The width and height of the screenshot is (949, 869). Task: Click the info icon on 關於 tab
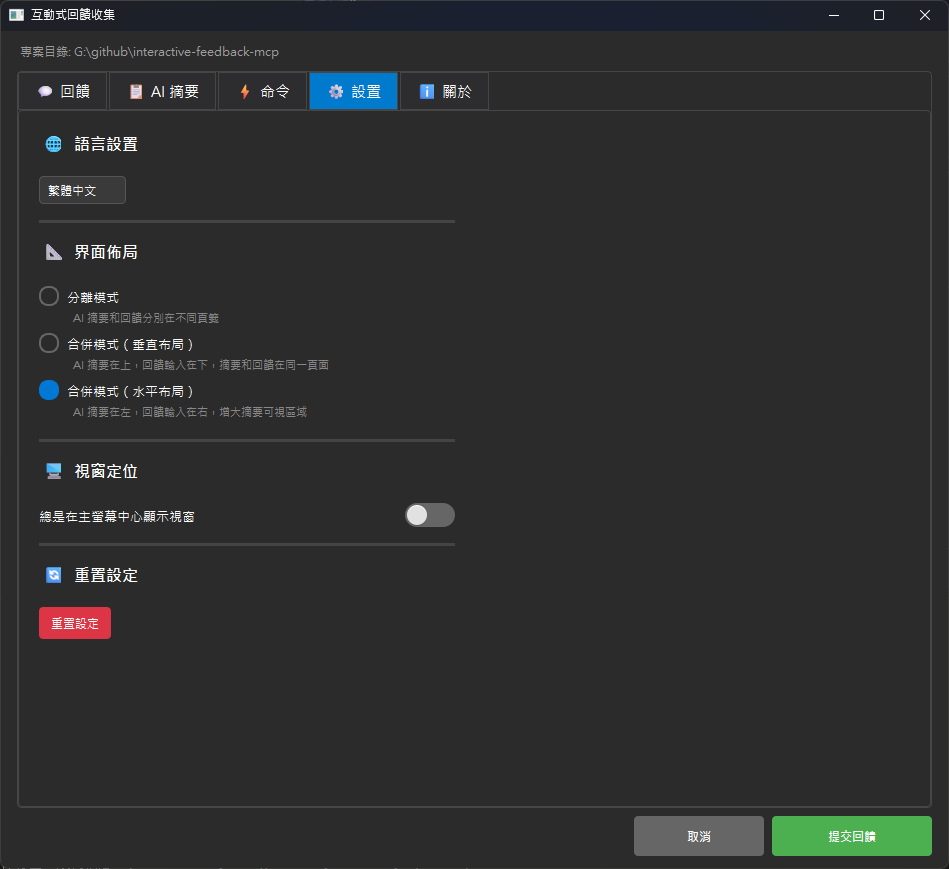pyautogui.click(x=425, y=90)
